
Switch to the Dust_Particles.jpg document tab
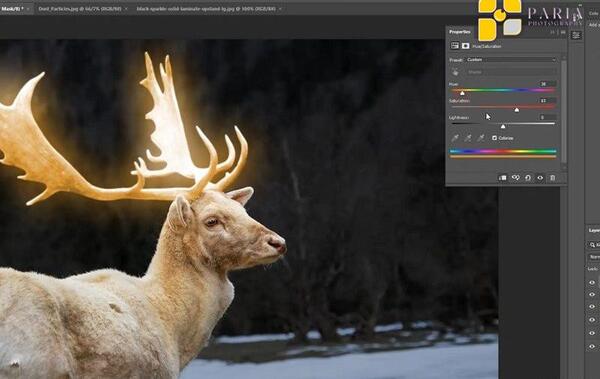(x=80, y=8)
